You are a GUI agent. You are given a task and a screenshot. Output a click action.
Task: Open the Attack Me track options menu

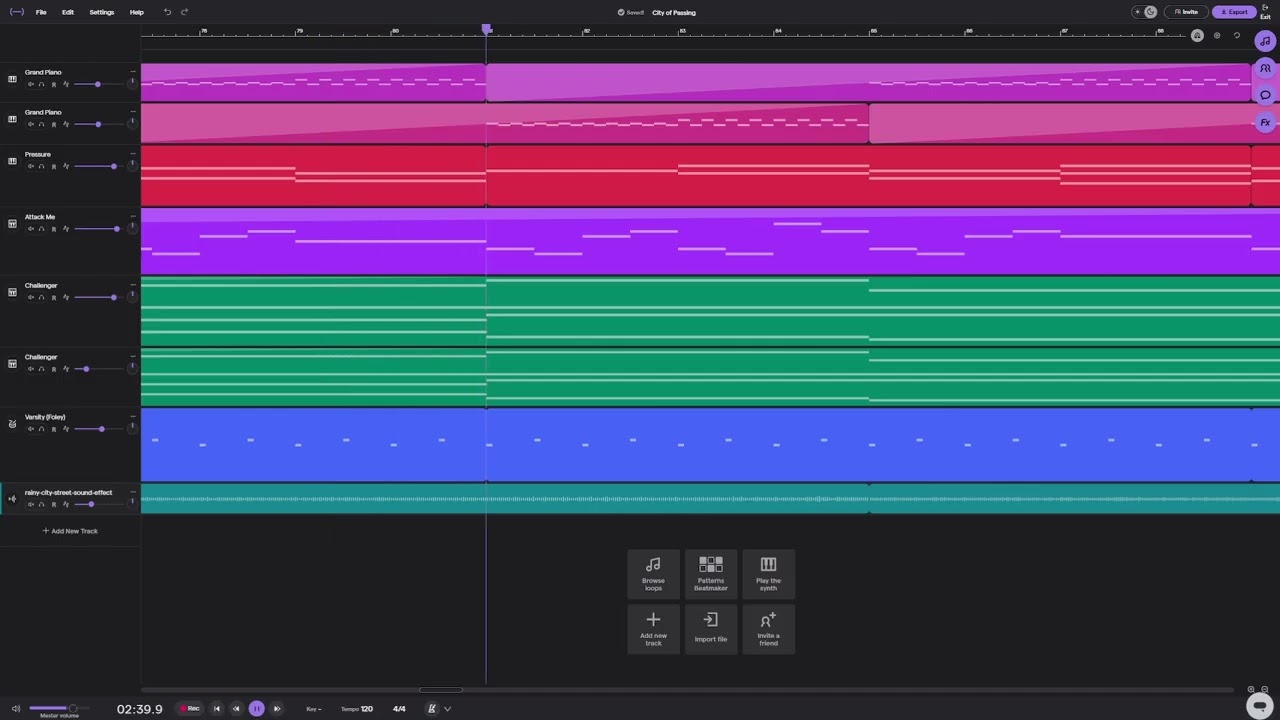(x=132, y=216)
